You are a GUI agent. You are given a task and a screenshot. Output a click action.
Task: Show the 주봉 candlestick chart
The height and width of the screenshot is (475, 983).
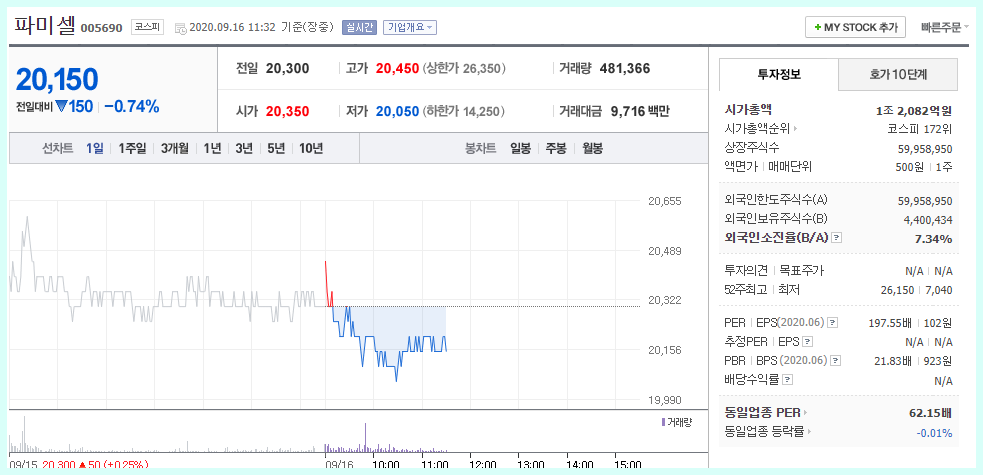tap(556, 149)
